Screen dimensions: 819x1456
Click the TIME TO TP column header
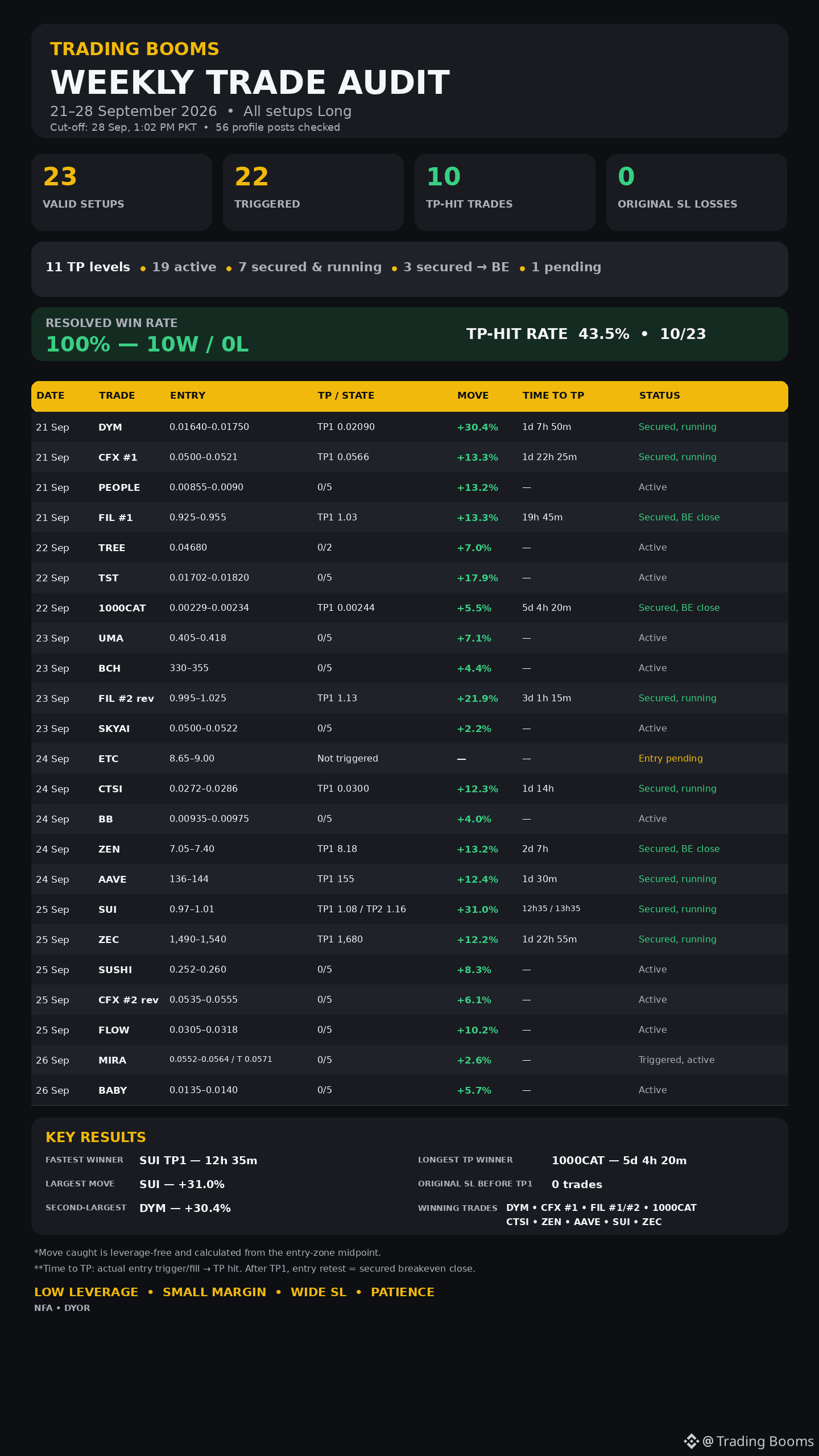pyautogui.click(x=553, y=395)
